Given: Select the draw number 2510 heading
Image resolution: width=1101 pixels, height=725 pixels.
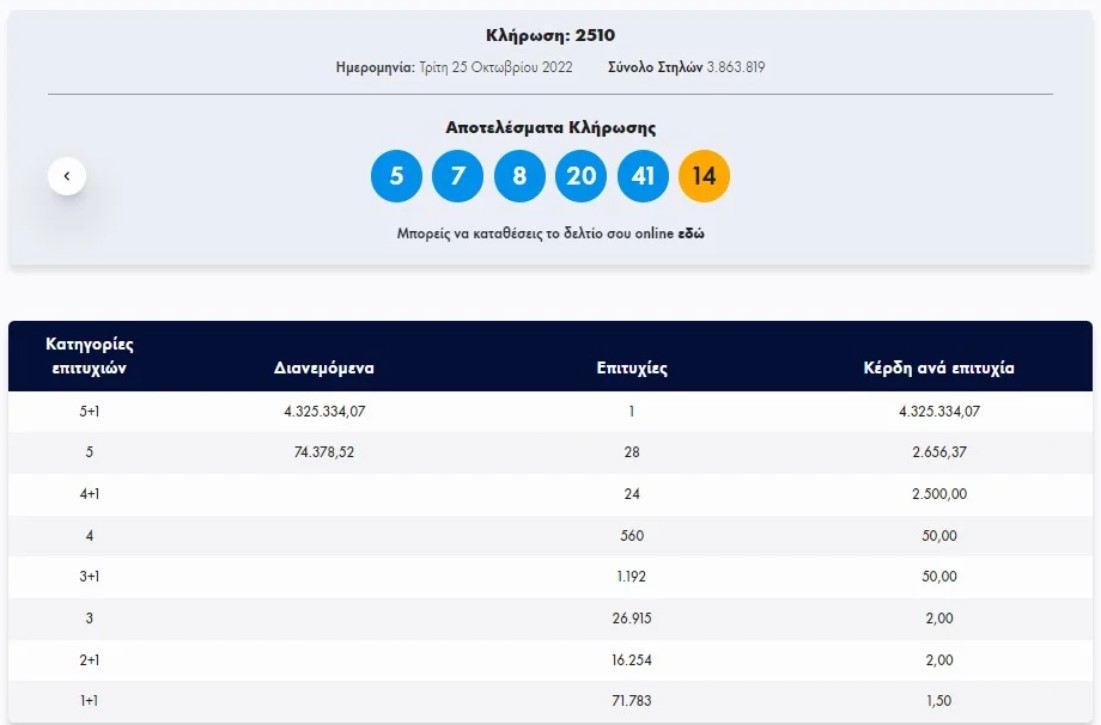Looking at the screenshot, I should click(550, 34).
